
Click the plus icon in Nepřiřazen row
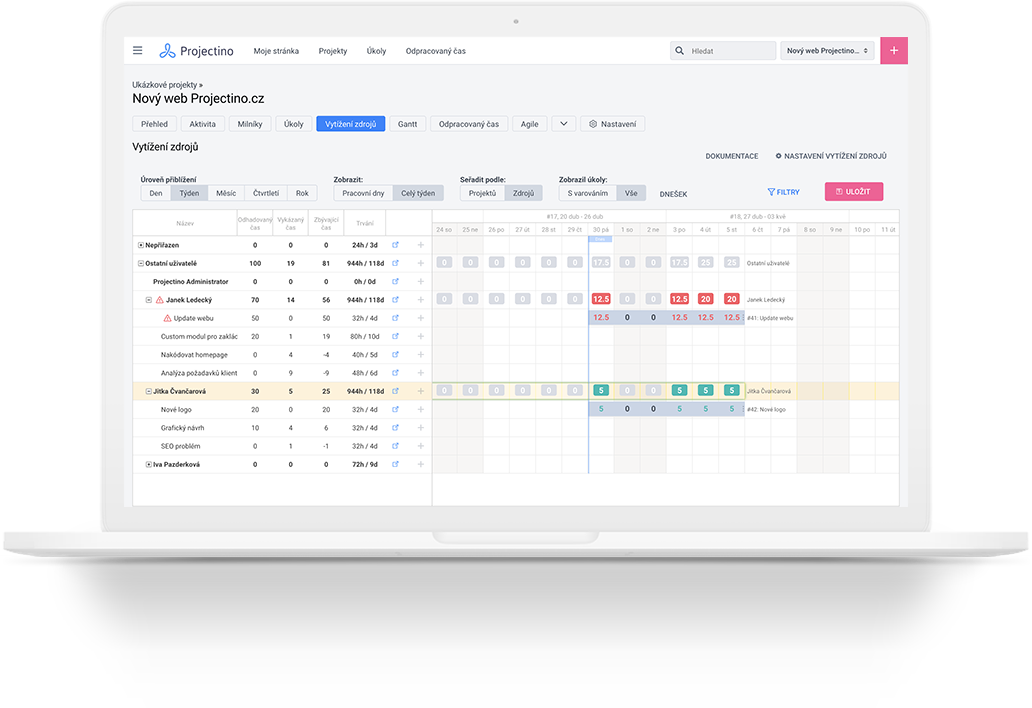pos(421,245)
